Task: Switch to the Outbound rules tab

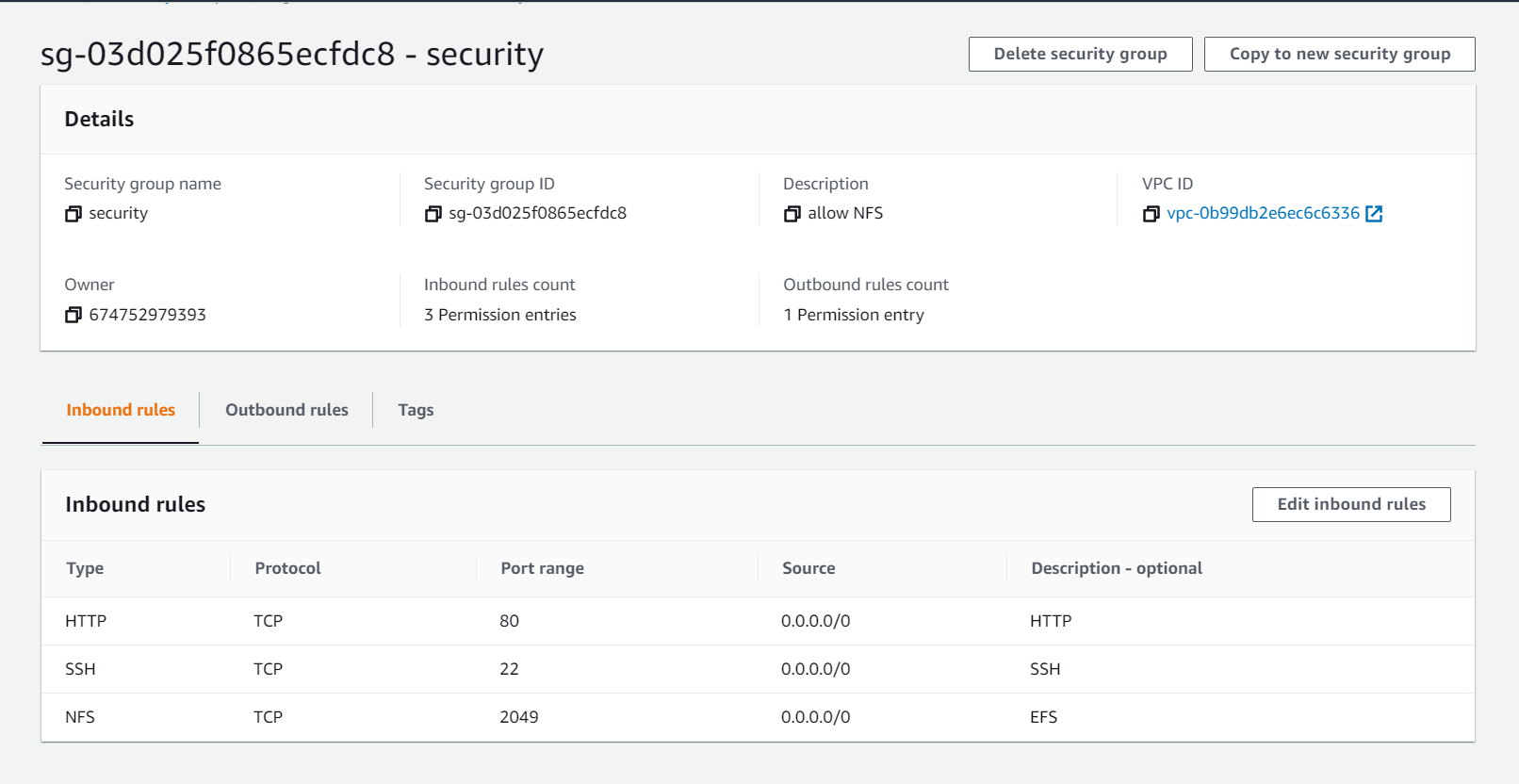Action: [286, 410]
